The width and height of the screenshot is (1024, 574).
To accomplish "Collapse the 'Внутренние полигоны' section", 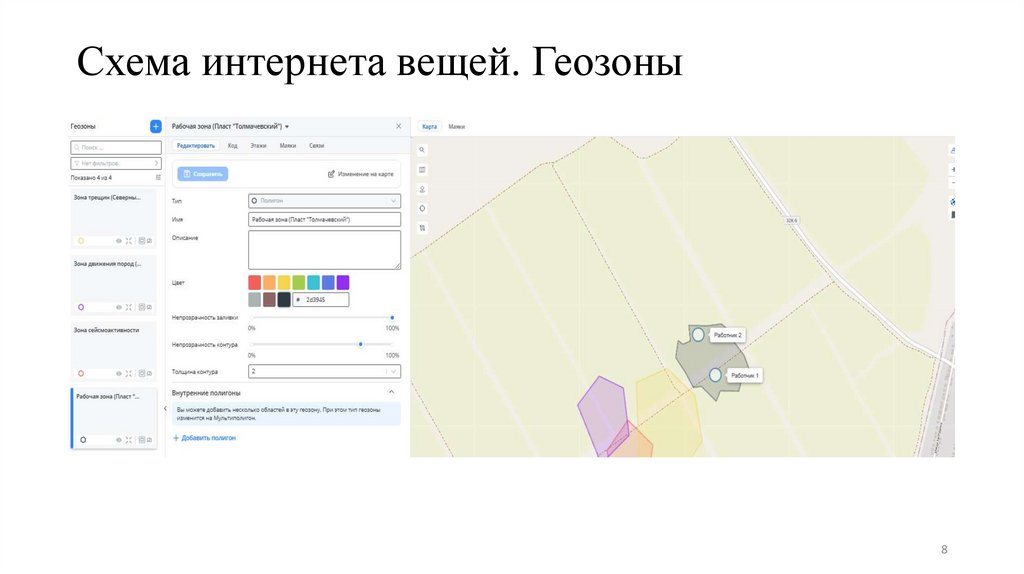I will point(392,392).
